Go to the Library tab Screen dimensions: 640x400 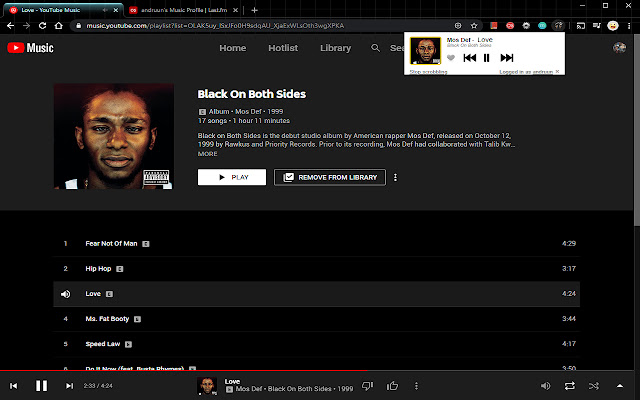336,48
